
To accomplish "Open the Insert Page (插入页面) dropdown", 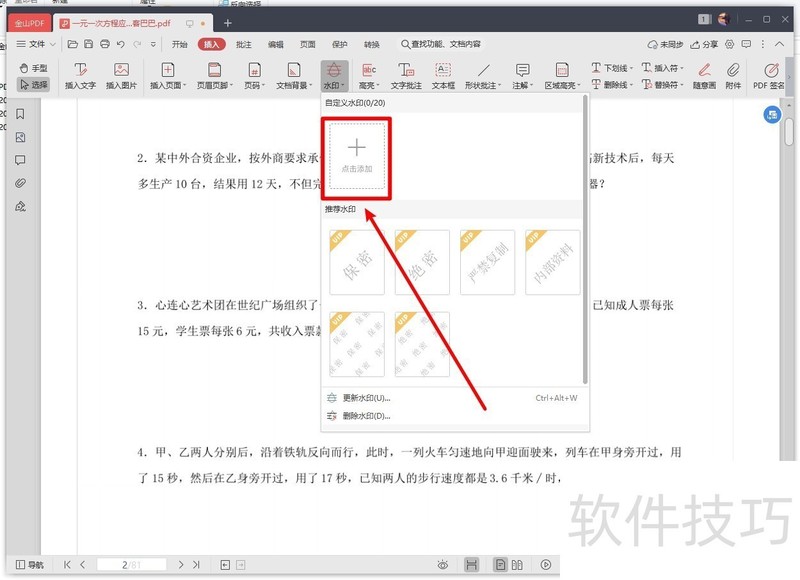I will tap(168, 75).
